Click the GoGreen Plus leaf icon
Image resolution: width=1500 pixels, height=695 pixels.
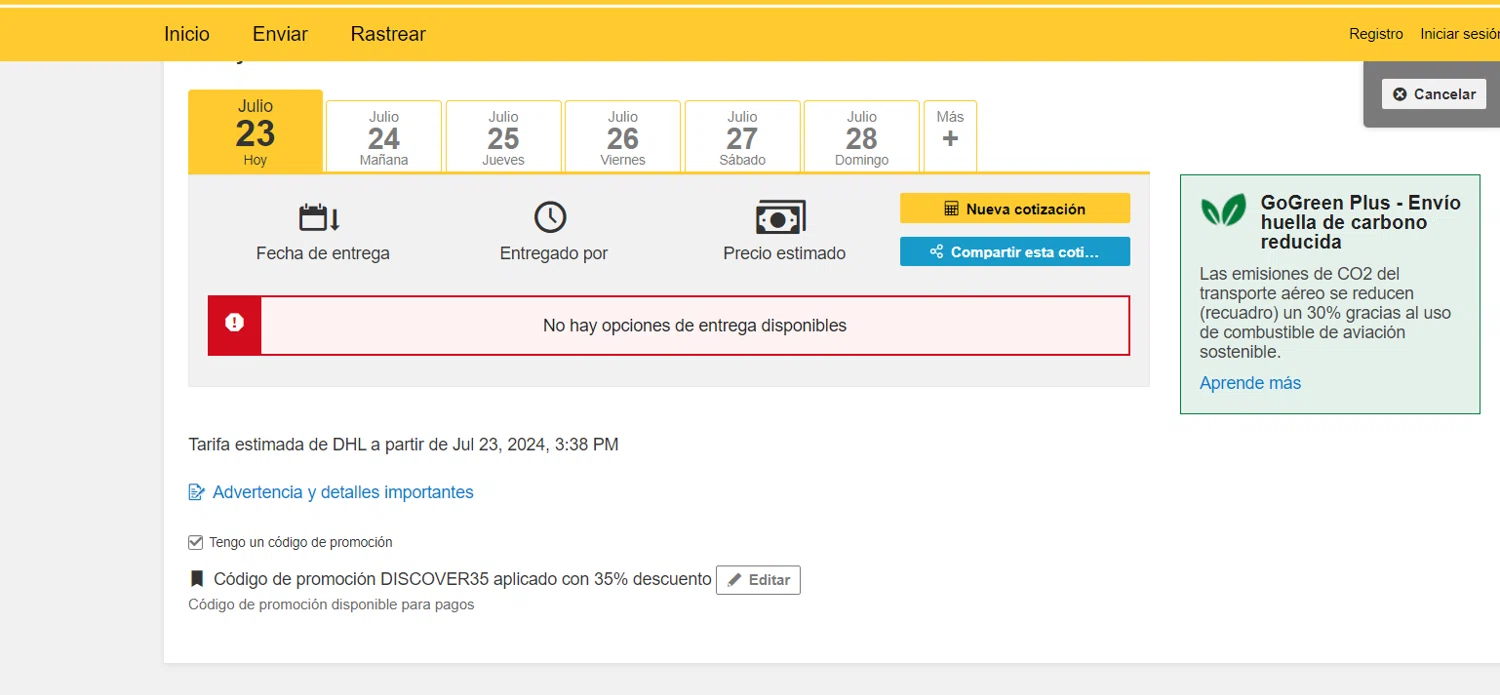pos(1224,211)
